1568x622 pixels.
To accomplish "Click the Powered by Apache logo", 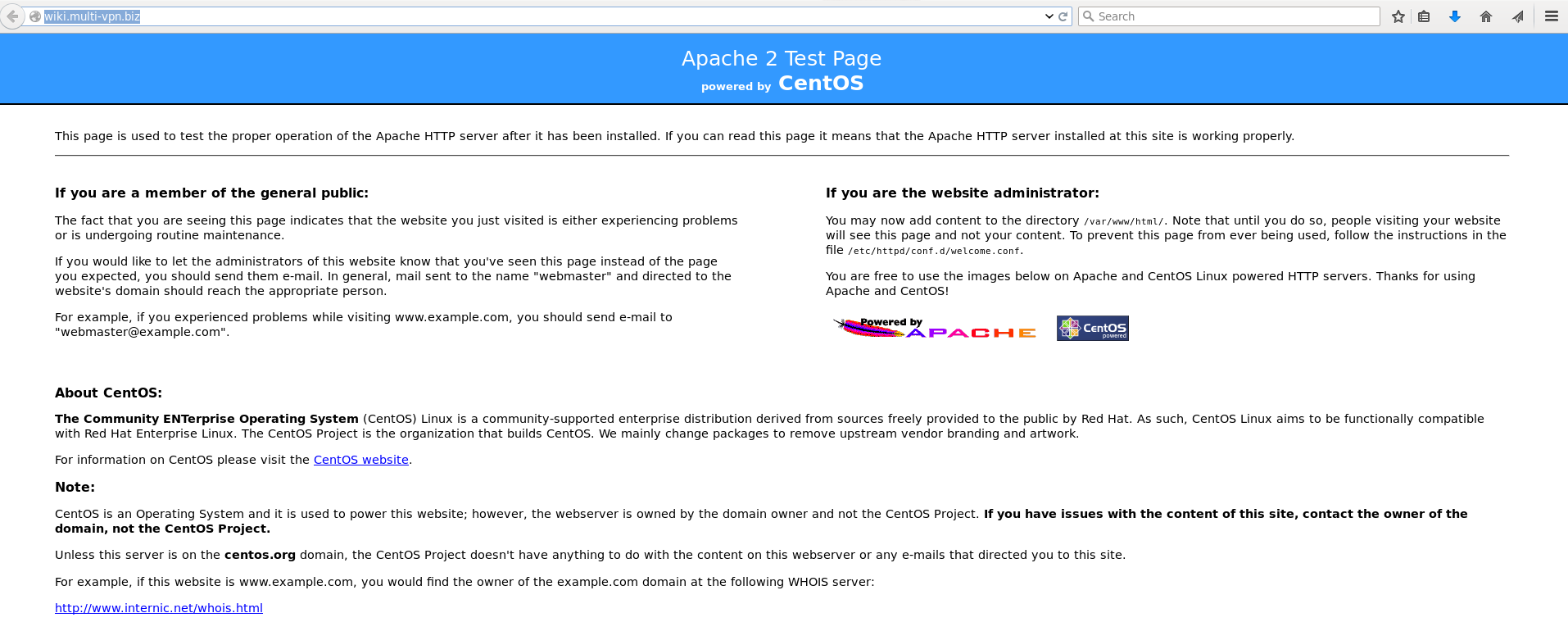I will tap(935, 328).
